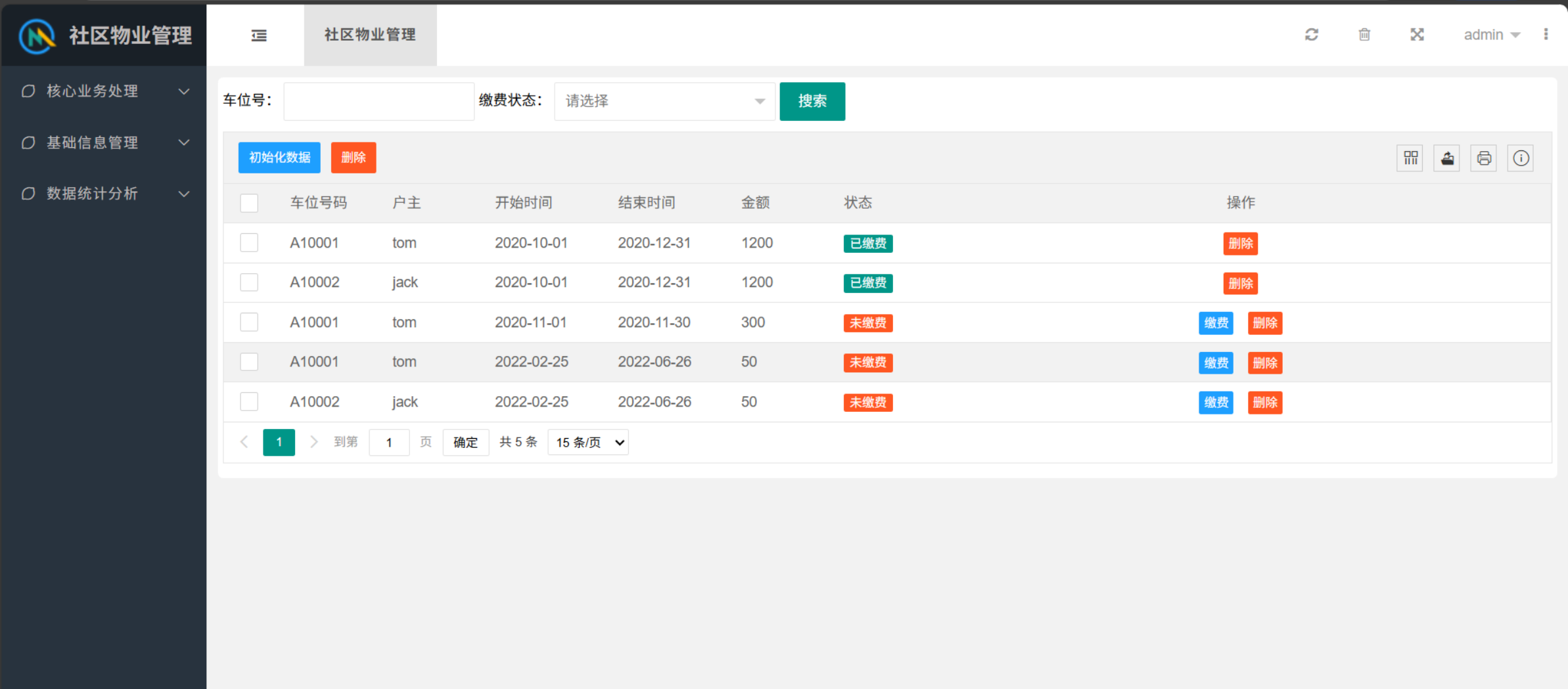
Task: Delete the A10002 jack 2020-10-01 record
Action: click(1241, 284)
